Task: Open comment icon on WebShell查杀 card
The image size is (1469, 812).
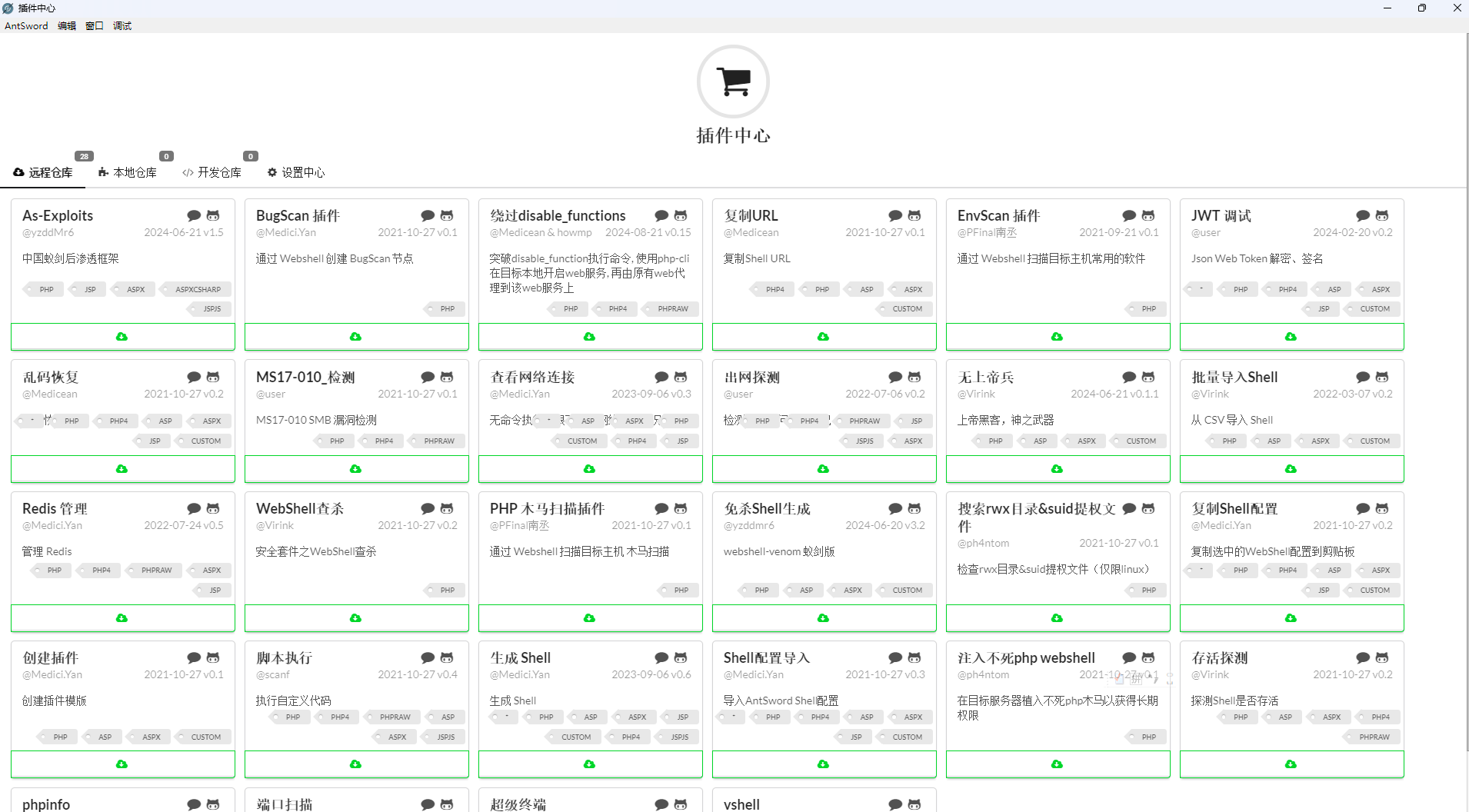Action: [x=428, y=509]
